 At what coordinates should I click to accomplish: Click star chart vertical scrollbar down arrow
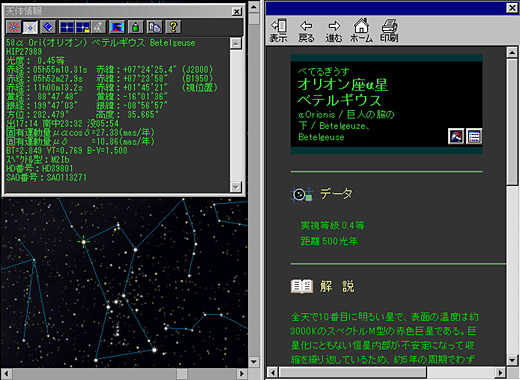(x=254, y=362)
